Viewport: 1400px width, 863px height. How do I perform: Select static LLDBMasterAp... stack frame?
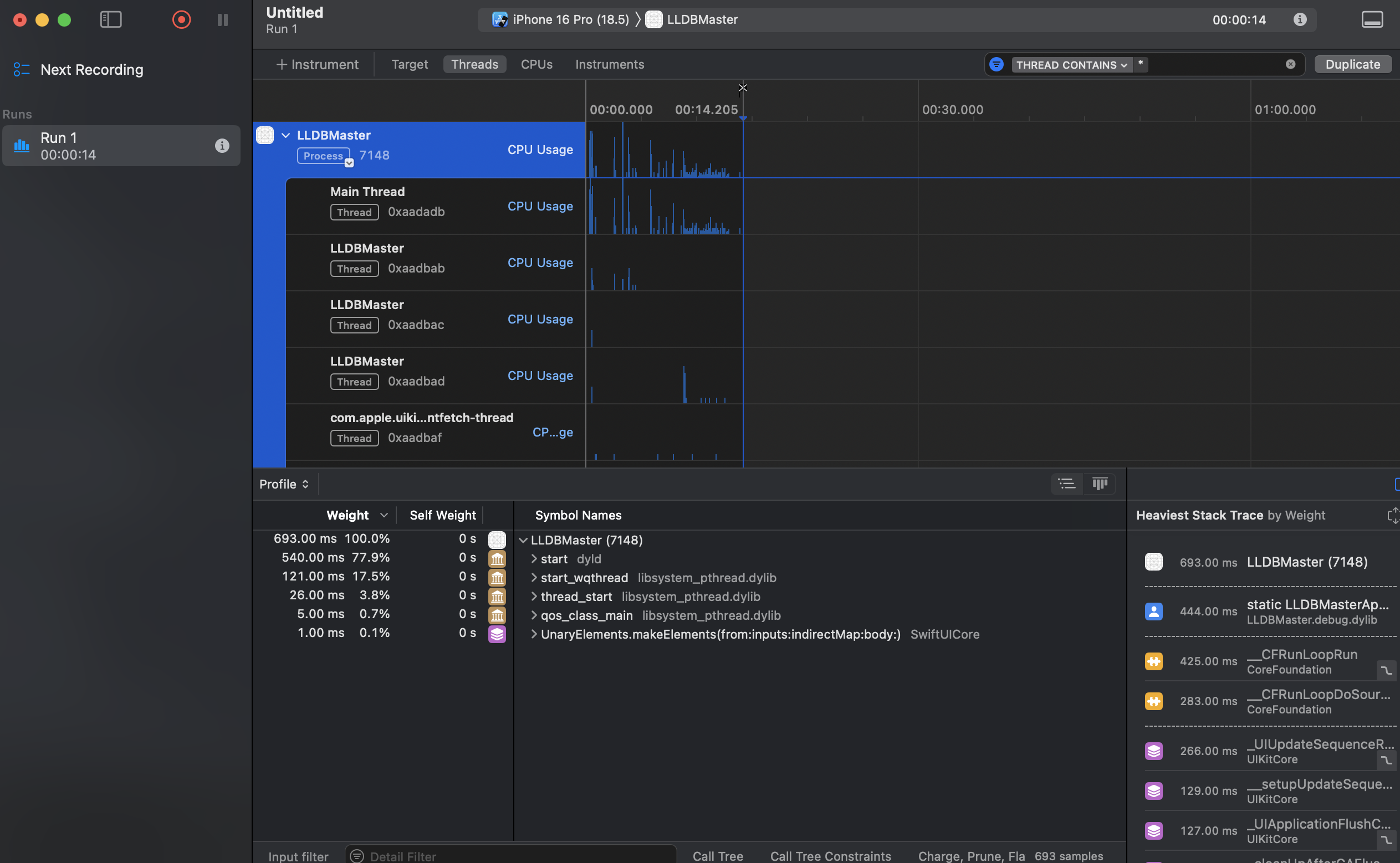[x=1270, y=612]
